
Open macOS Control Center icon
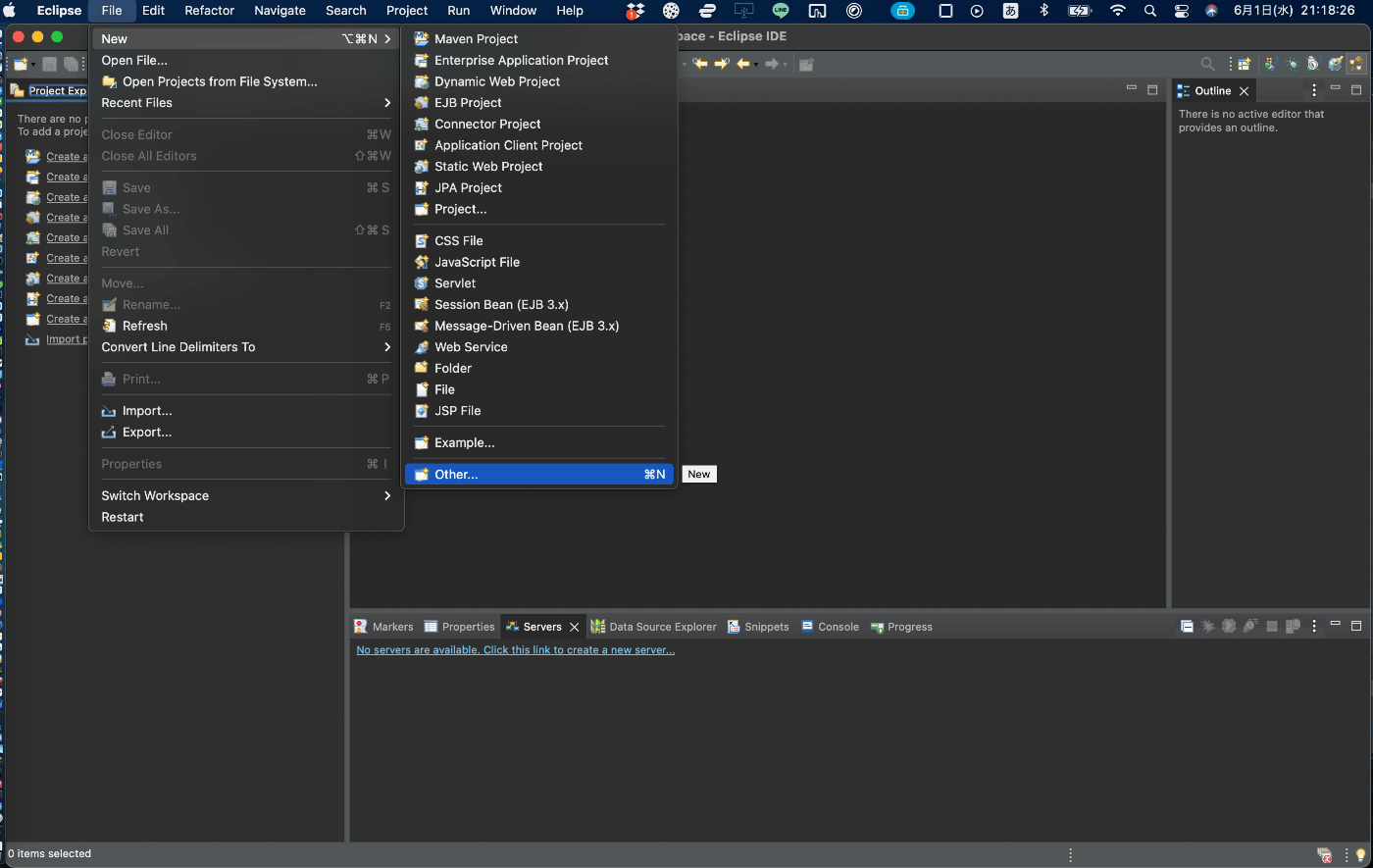coord(1181,11)
